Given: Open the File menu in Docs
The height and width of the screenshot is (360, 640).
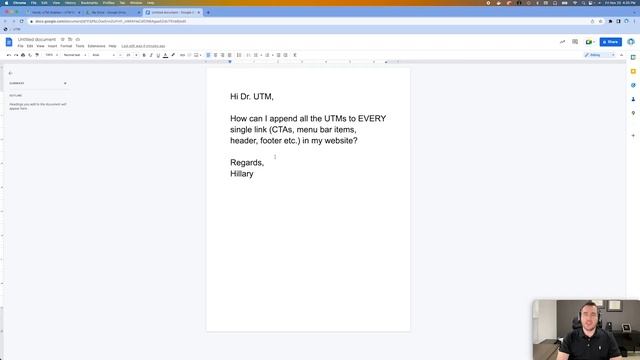Looking at the screenshot, I should [x=20, y=46].
